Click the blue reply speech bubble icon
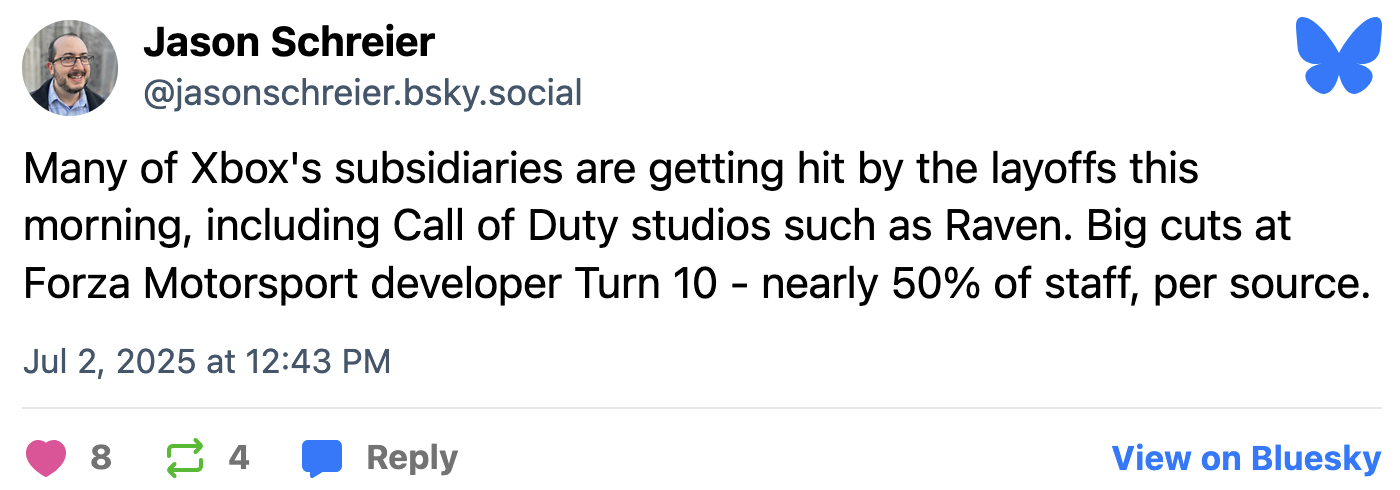This screenshot has width=1400, height=490. tap(322, 458)
